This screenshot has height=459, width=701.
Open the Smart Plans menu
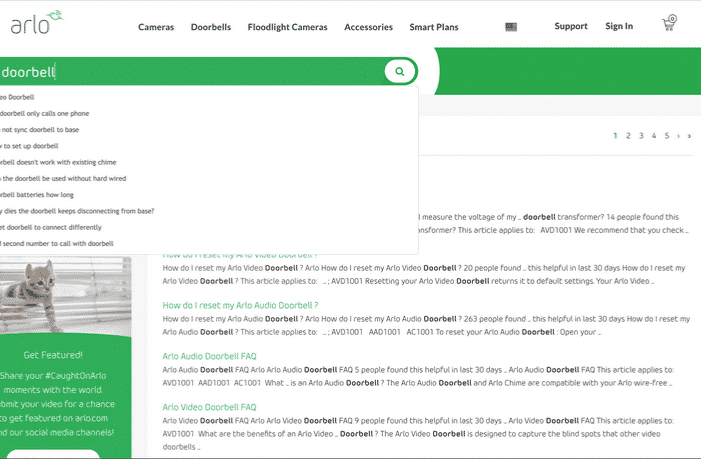tap(434, 27)
